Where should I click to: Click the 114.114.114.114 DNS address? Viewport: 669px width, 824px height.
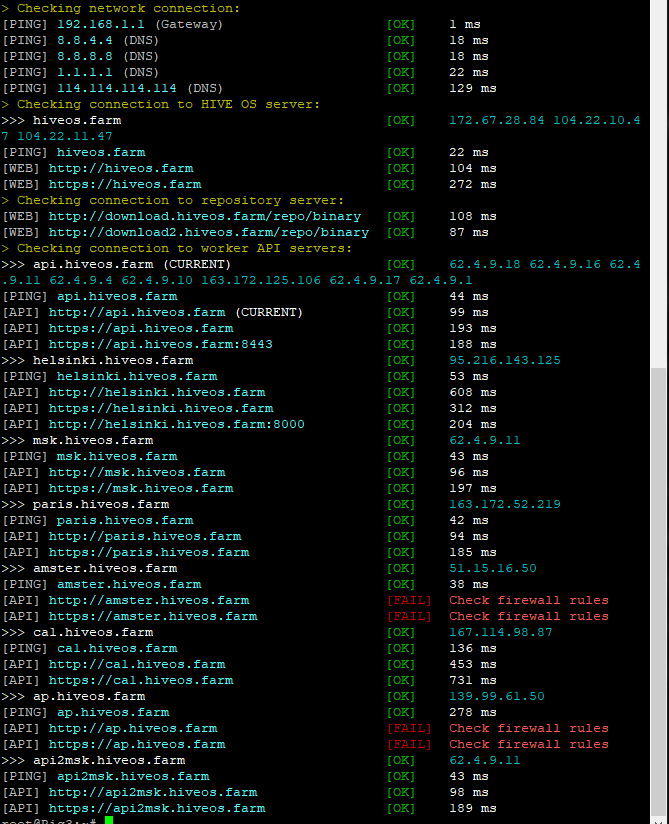117,88
